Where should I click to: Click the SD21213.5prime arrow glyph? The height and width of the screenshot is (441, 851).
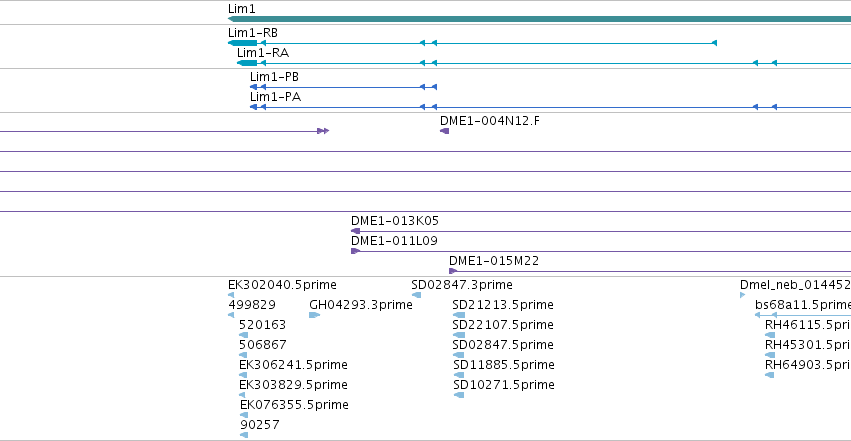[x=459, y=315]
